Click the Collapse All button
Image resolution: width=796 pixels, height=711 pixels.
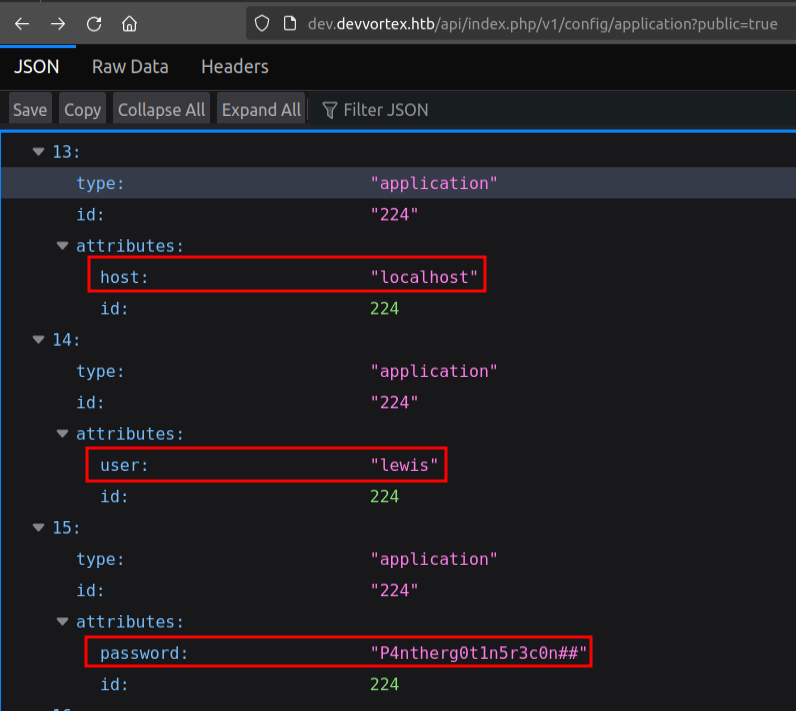tap(161, 110)
